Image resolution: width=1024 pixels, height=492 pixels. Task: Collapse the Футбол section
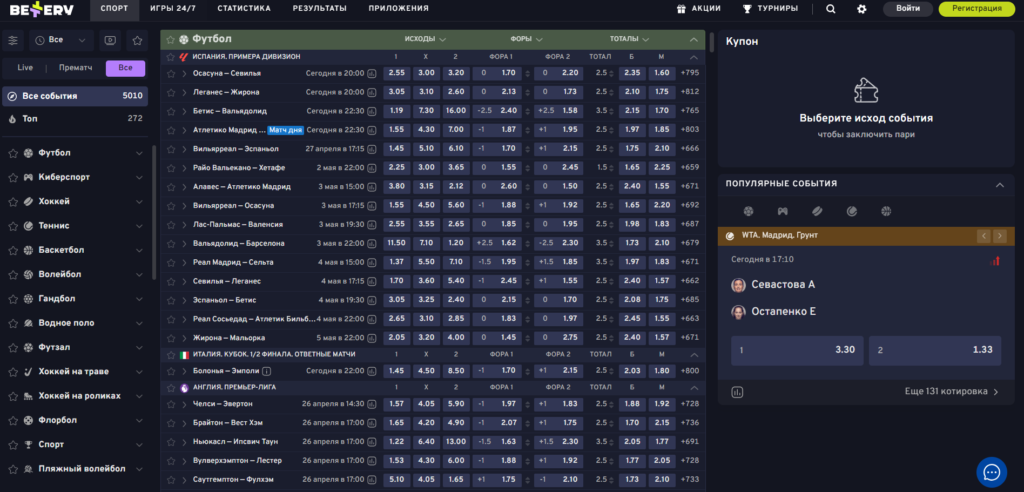click(694, 39)
